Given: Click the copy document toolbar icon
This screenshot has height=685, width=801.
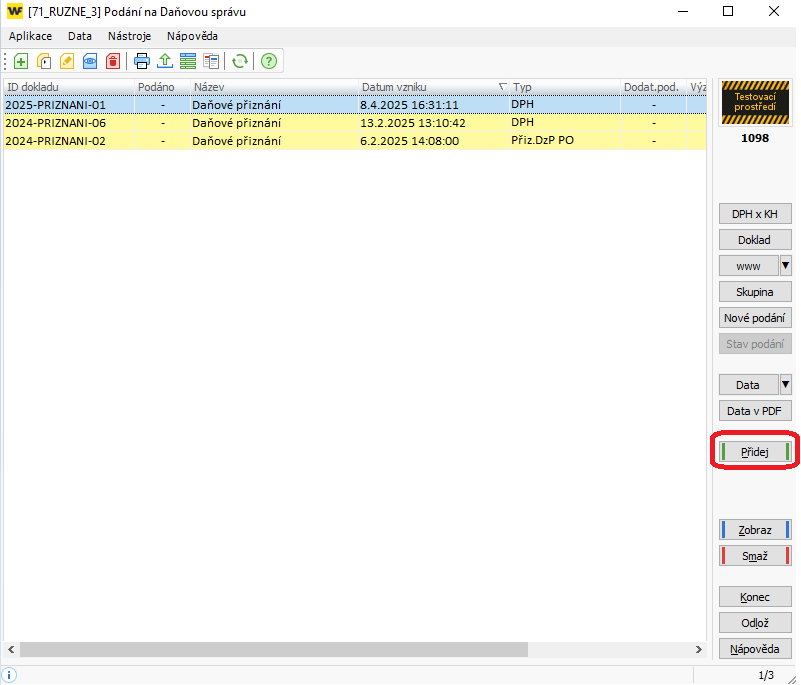Looking at the screenshot, I should click(x=44, y=62).
